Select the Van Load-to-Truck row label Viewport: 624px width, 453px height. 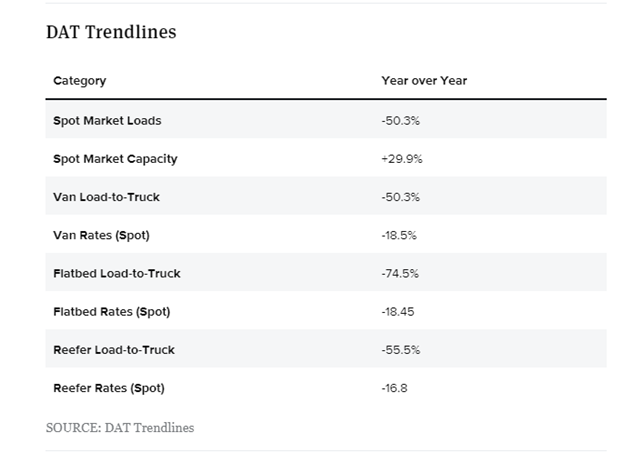tap(106, 197)
